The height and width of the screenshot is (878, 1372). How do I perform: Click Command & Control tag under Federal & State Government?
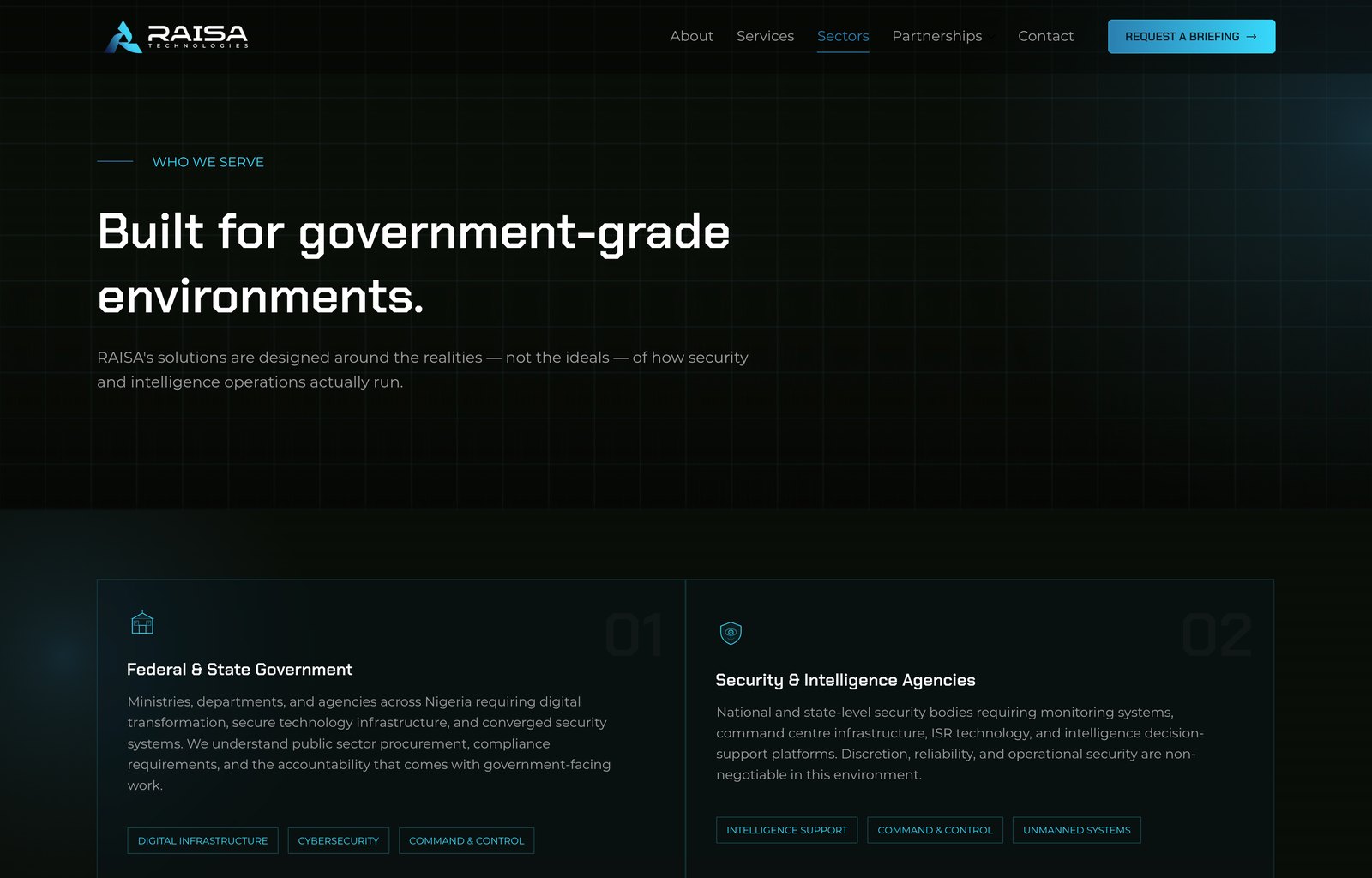tap(466, 840)
